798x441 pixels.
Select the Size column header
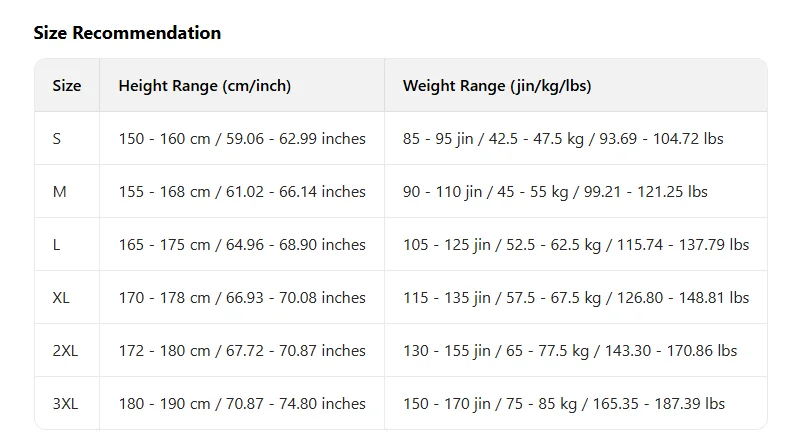tap(67, 85)
